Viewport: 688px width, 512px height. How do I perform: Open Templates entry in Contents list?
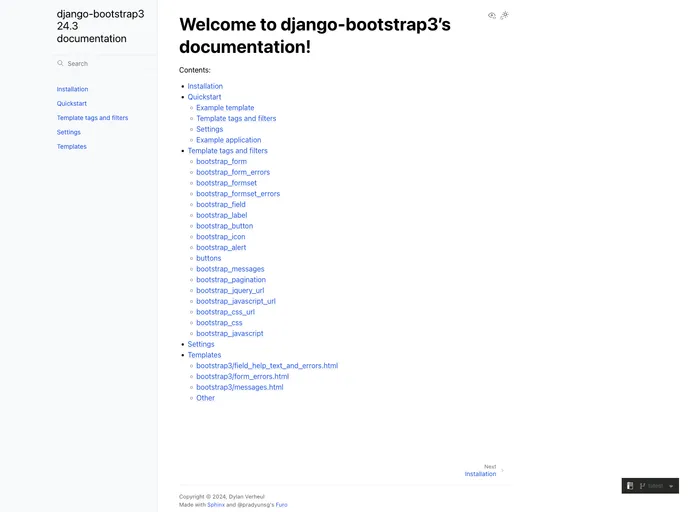204,355
